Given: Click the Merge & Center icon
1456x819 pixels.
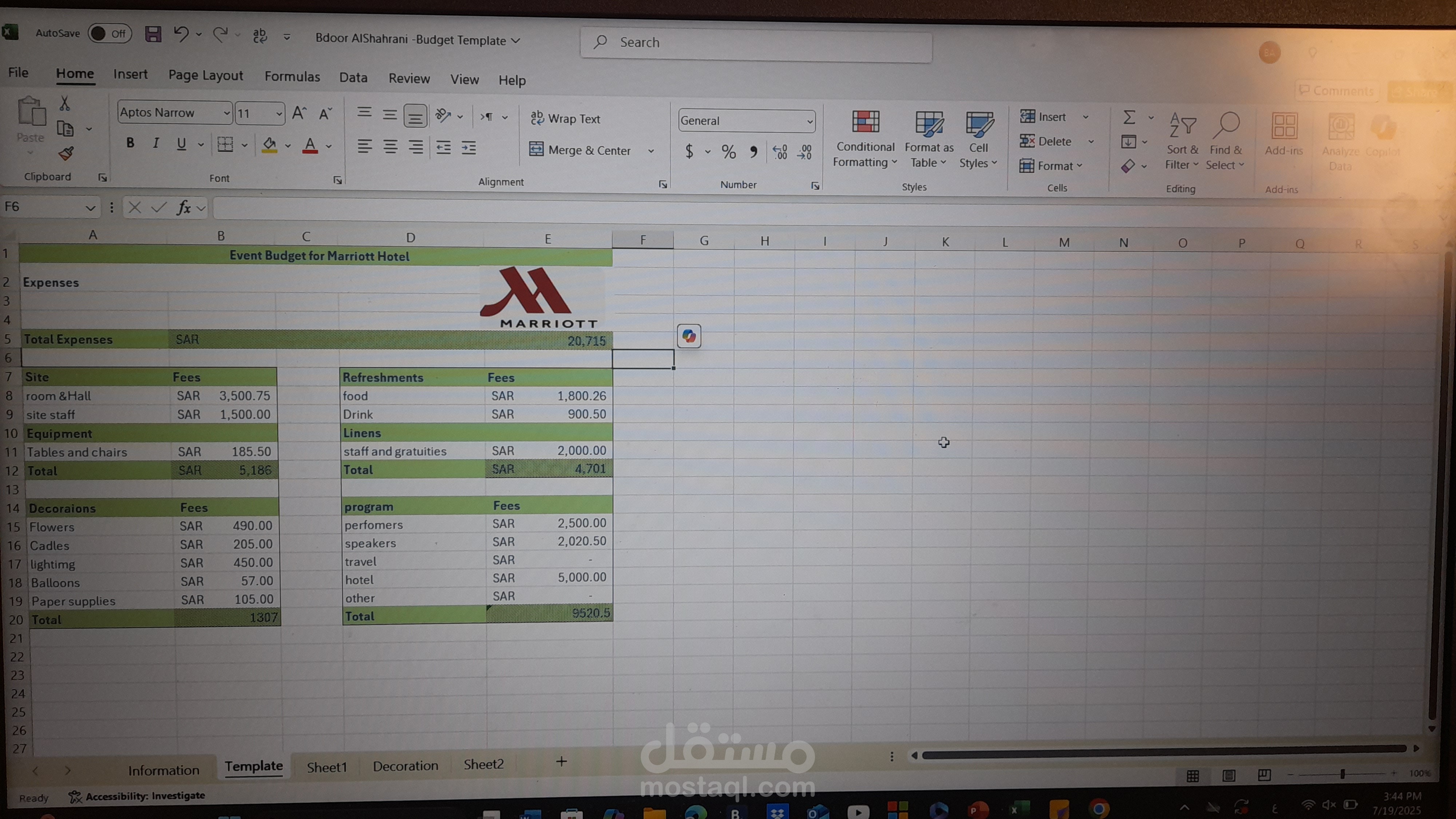Looking at the screenshot, I should [x=536, y=149].
